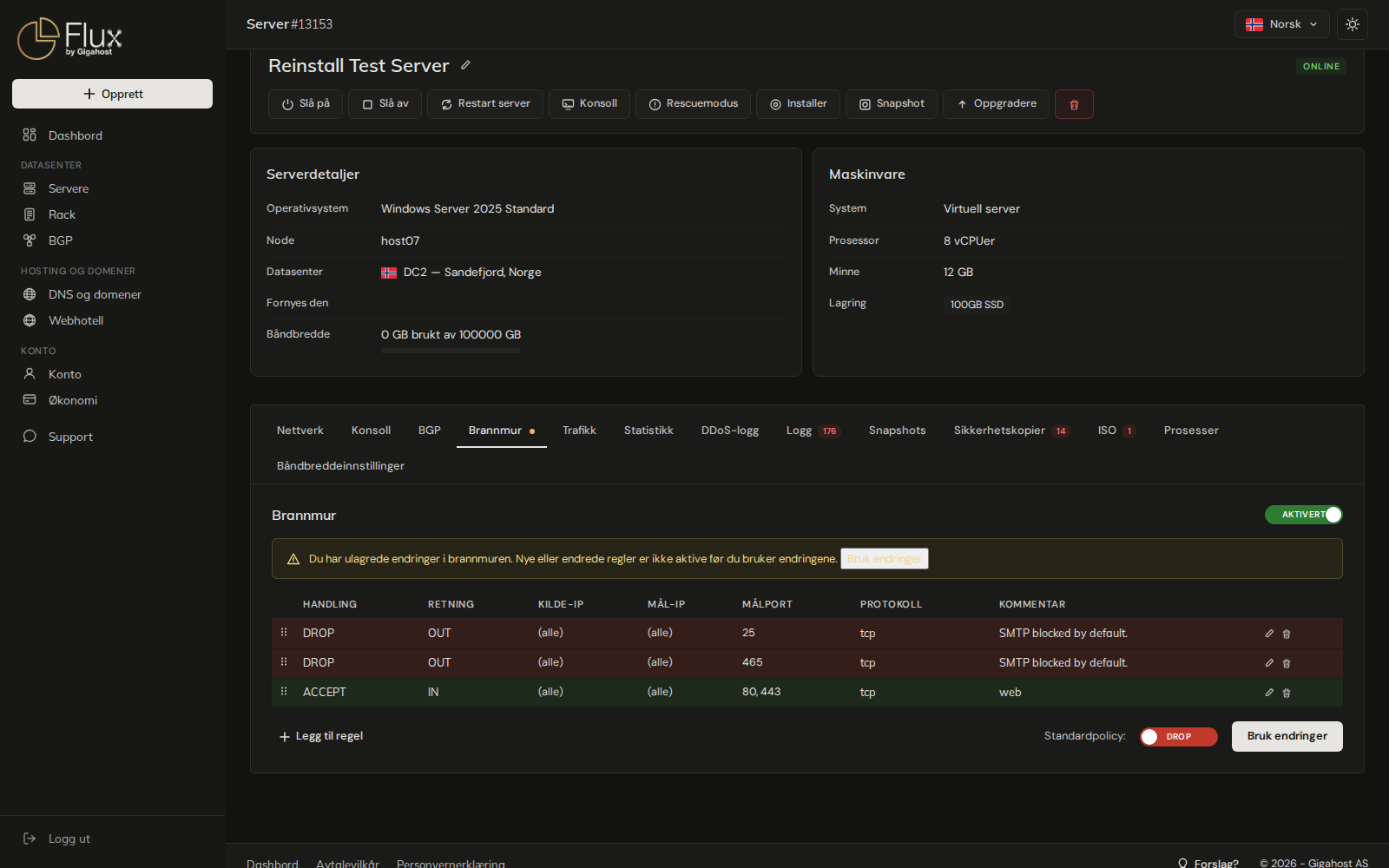
Task: Click the red trash delete server button
Action: [1074, 104]
